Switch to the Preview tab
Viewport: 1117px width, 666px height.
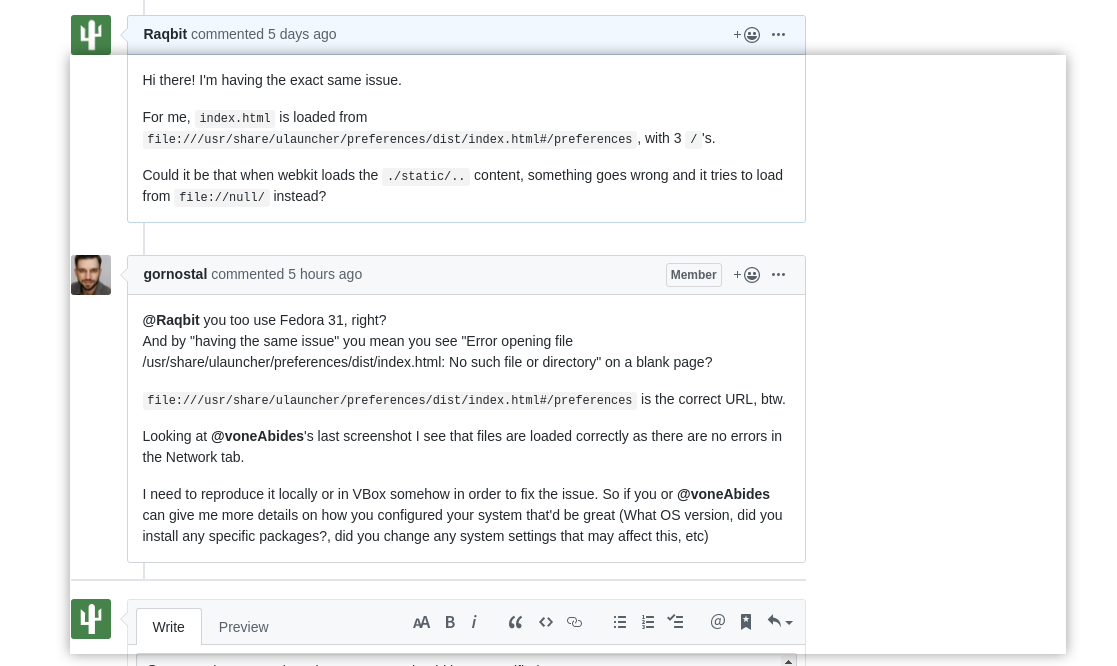[x=244, y=627]
